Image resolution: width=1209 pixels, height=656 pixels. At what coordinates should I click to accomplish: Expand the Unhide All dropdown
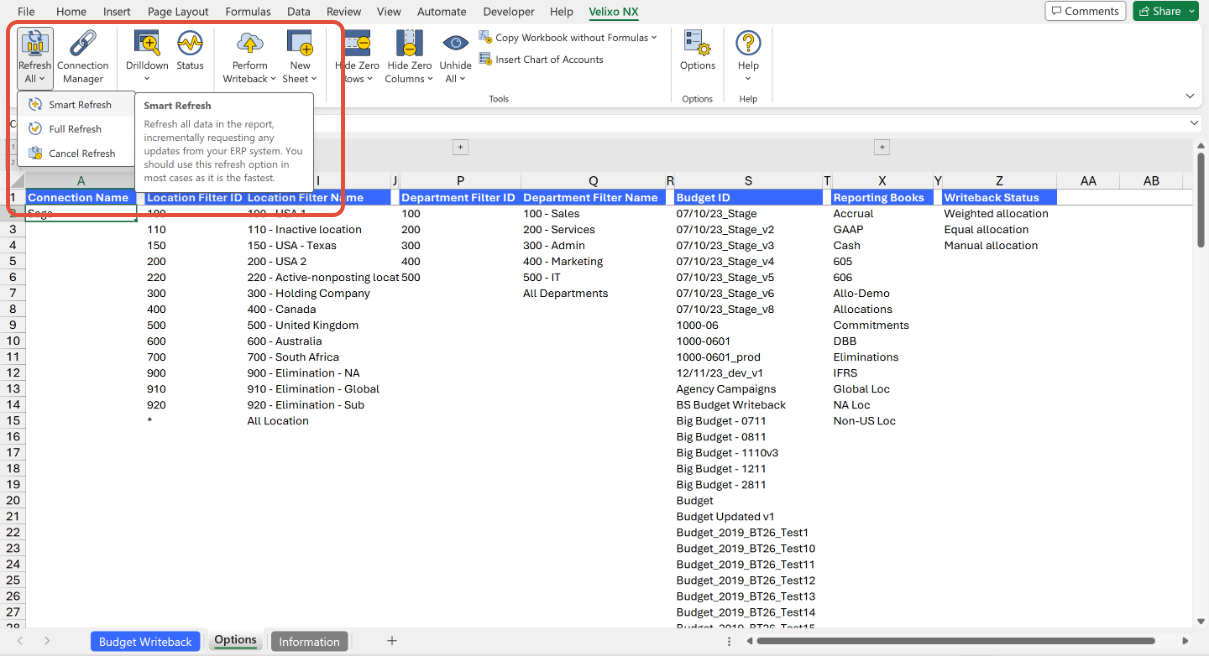coord(455,79)
